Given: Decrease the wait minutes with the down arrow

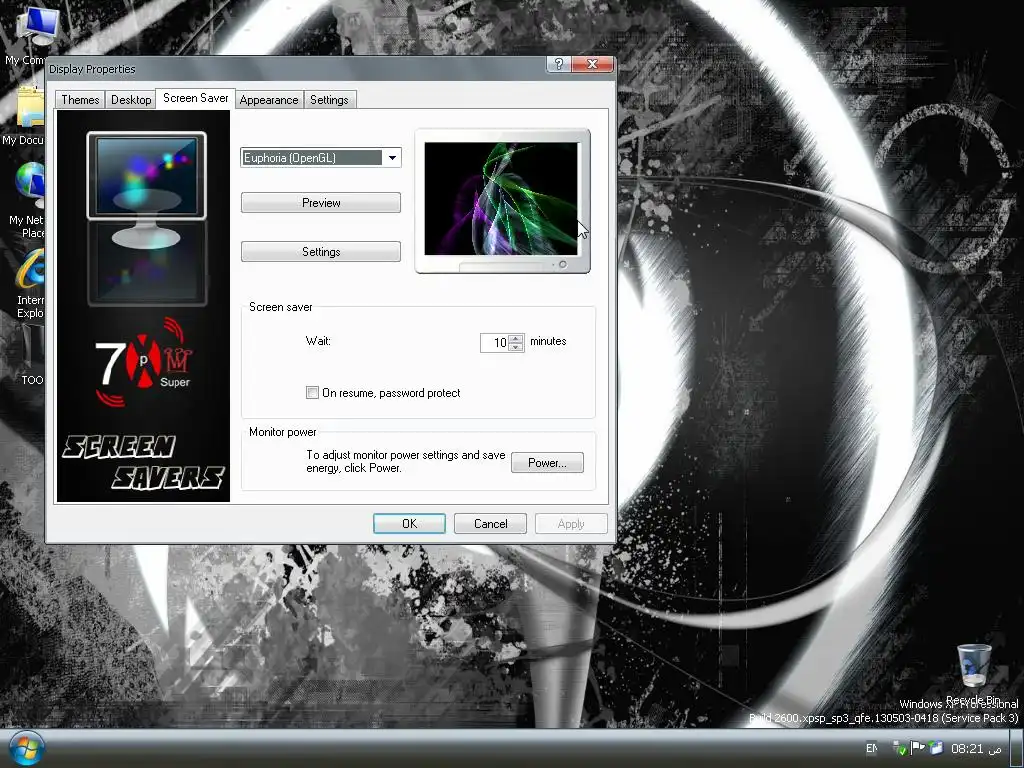Looking at the screenshot, I should (x=516, y=347).
